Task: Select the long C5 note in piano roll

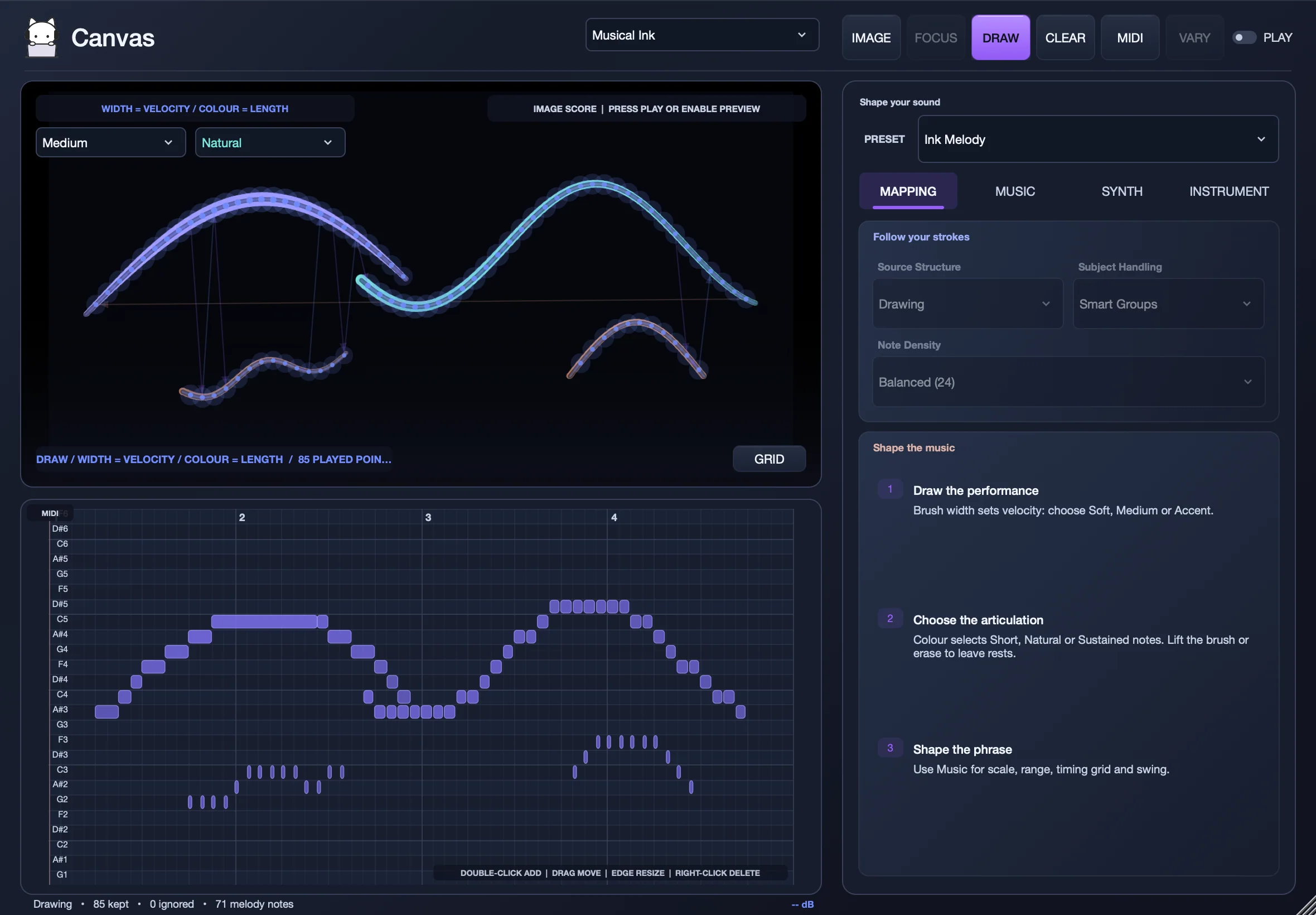Action: click(264, 622)
